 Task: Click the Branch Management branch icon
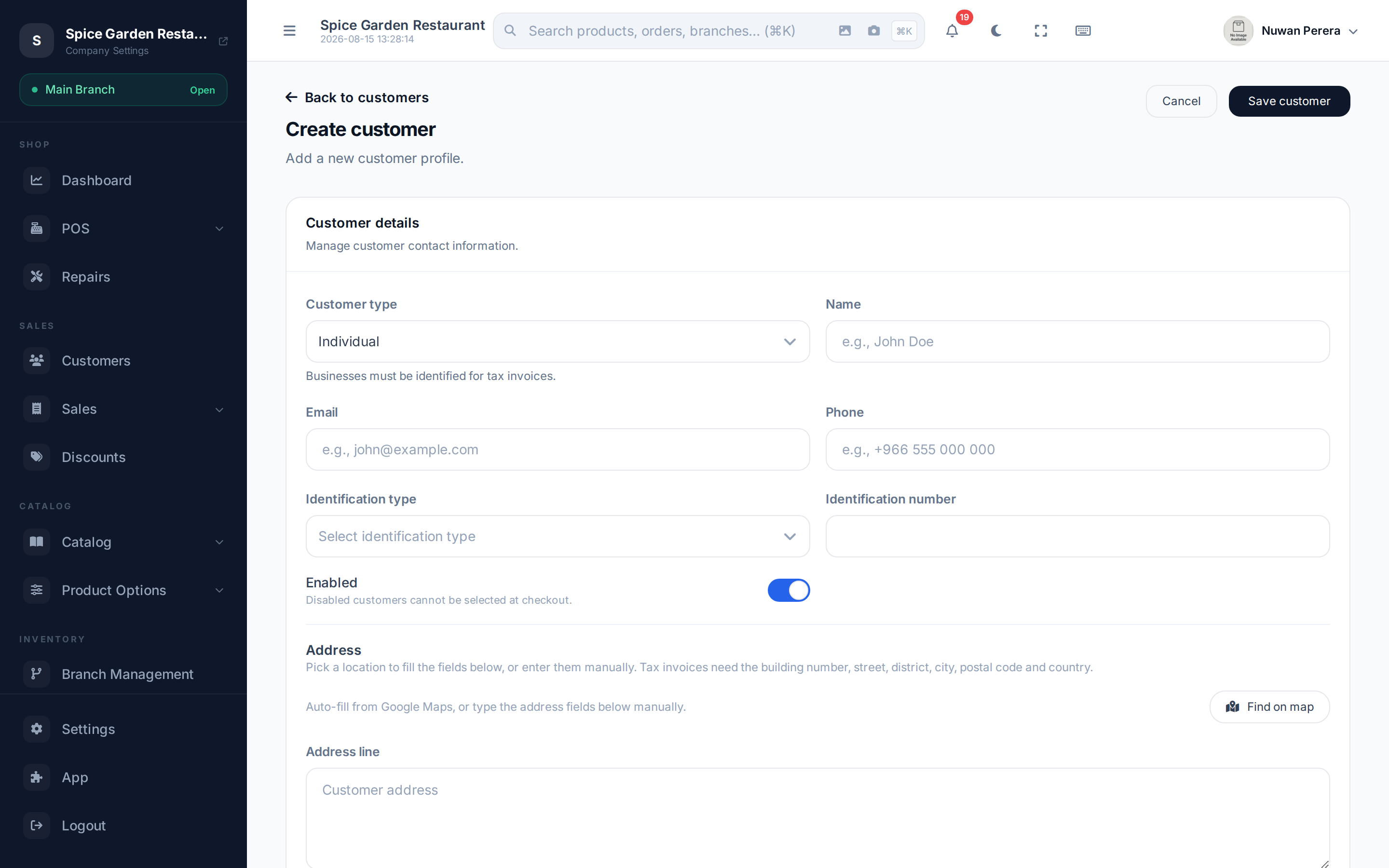tap(37, 674)
